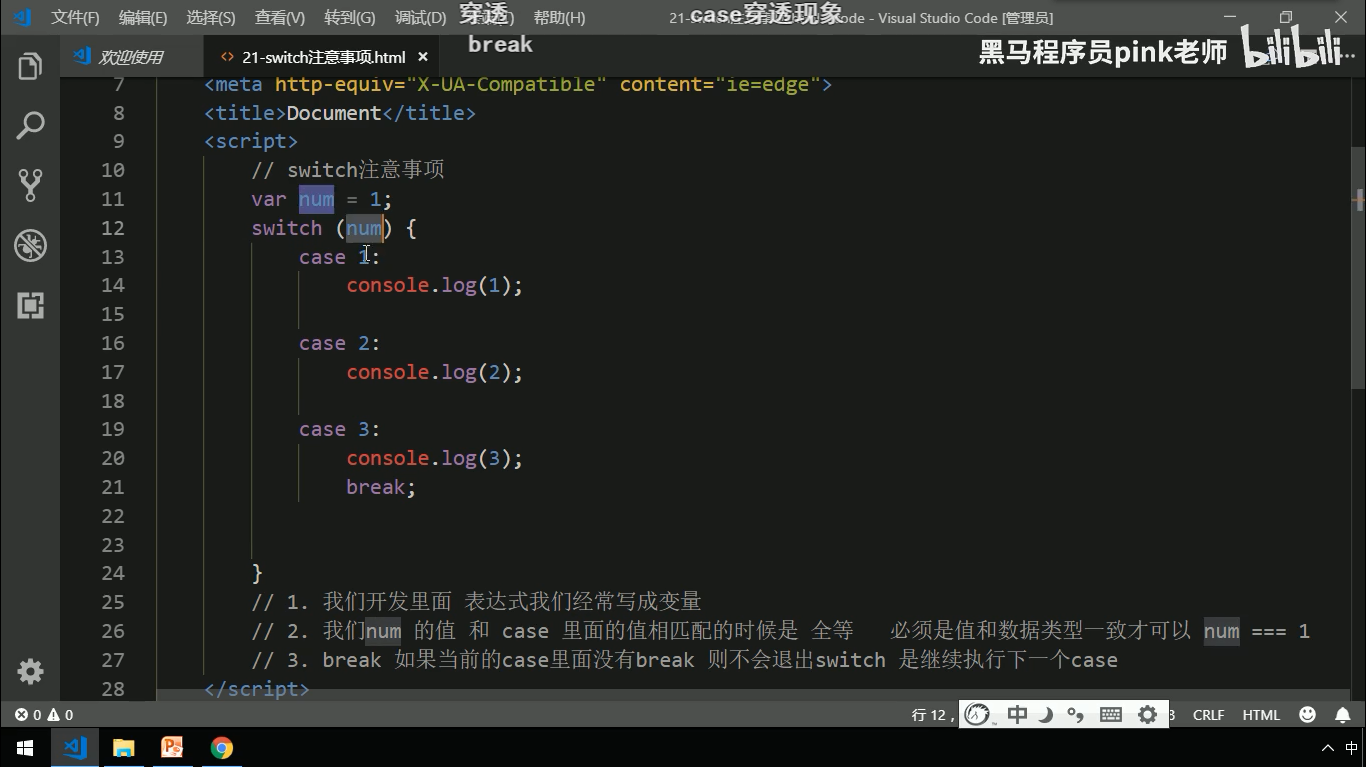Viewport: 1366px width, 767px height.
Task: Click the 'break;' statement on line 21
Action: tap(381, 487)
